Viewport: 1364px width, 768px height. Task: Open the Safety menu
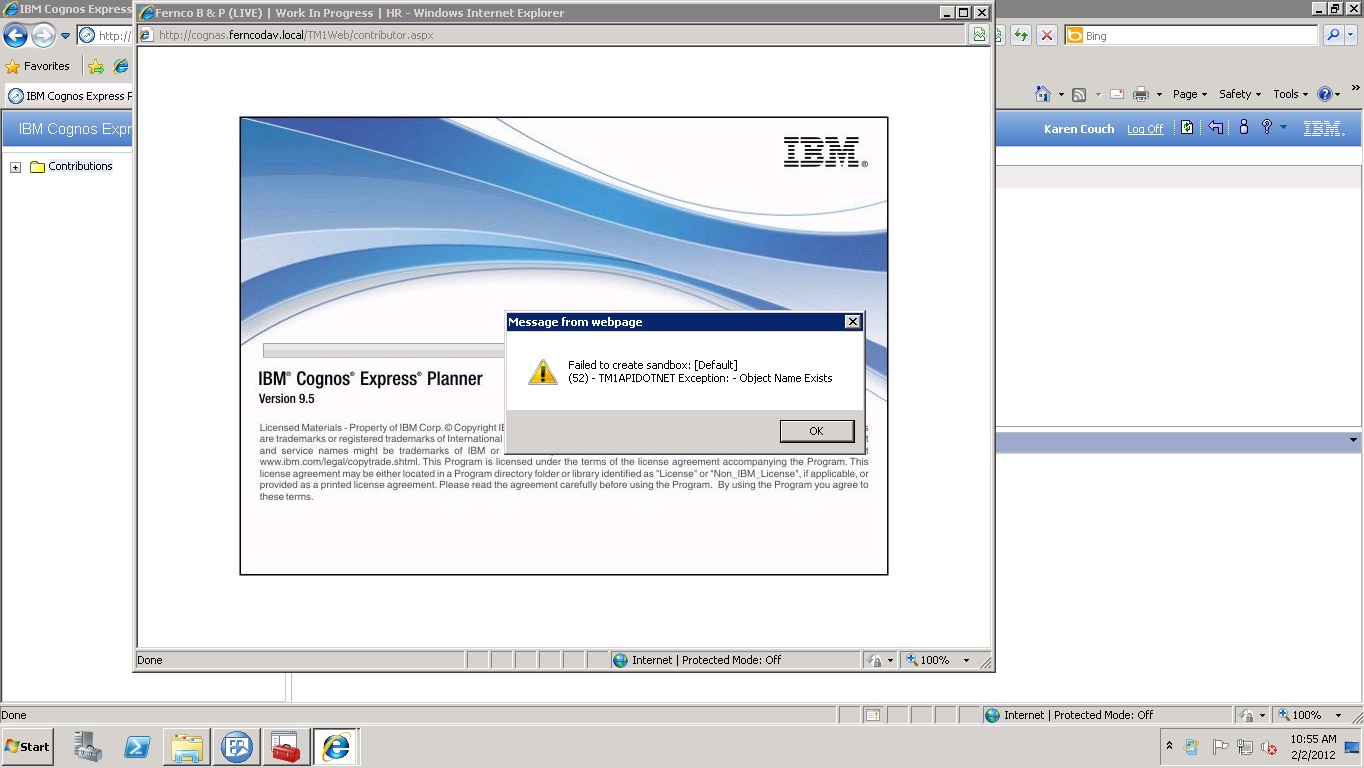[x=1240, y=94]
